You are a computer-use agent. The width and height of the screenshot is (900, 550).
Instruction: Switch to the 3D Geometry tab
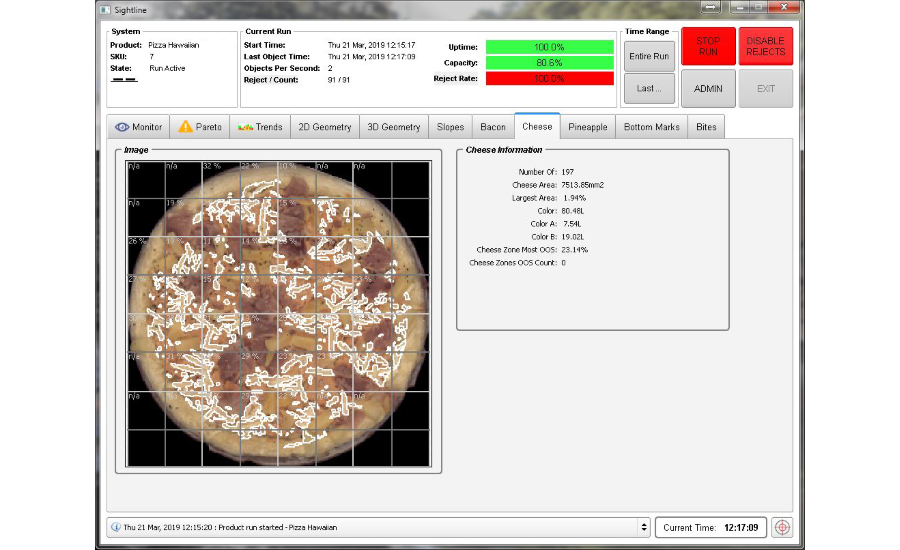click(393, 127)
